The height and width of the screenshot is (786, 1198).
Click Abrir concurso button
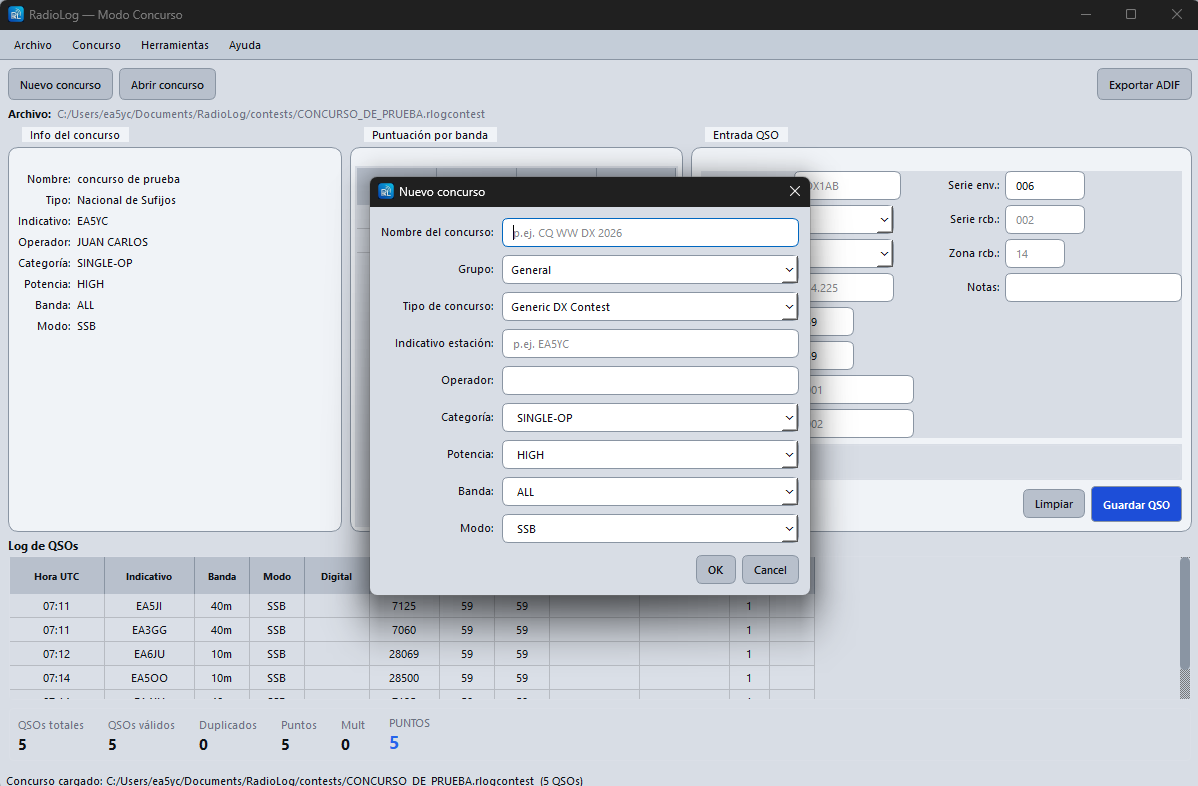pos(167,85)
